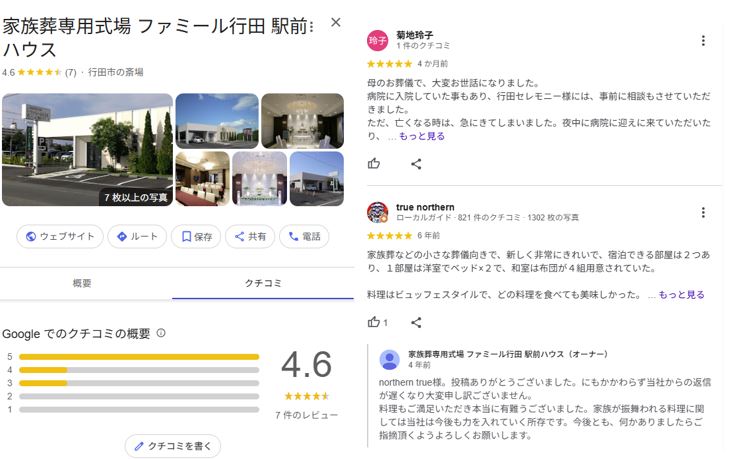Open the three-dot menu beside the place title

click(312, 26)
